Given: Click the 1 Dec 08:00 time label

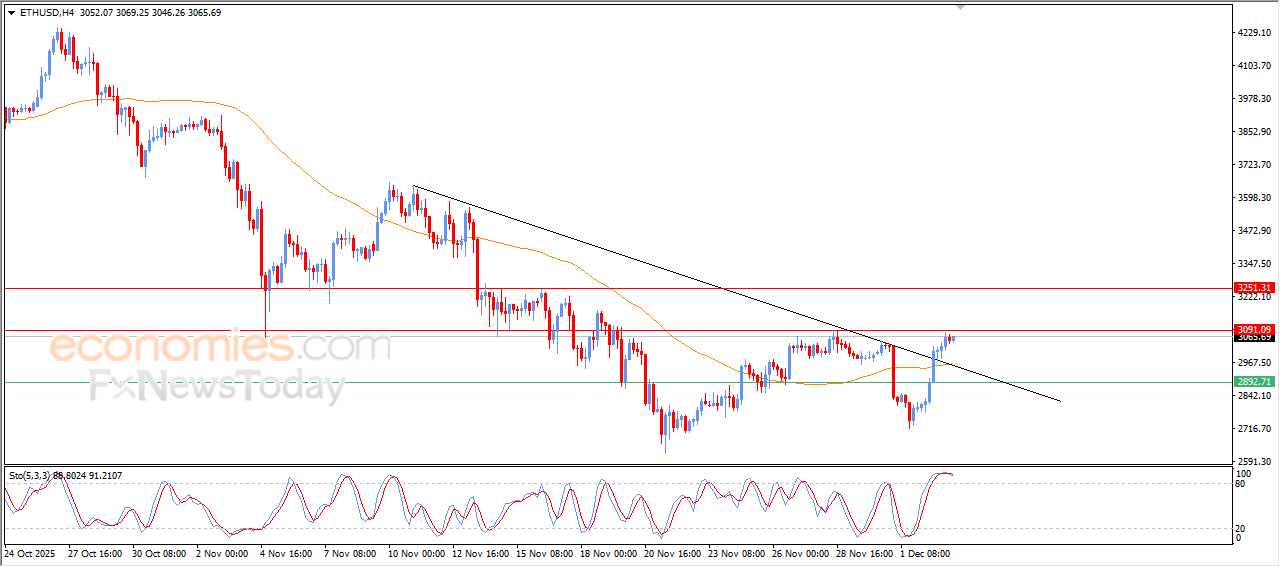Looking at the screenshot, I should pos(923,552).
